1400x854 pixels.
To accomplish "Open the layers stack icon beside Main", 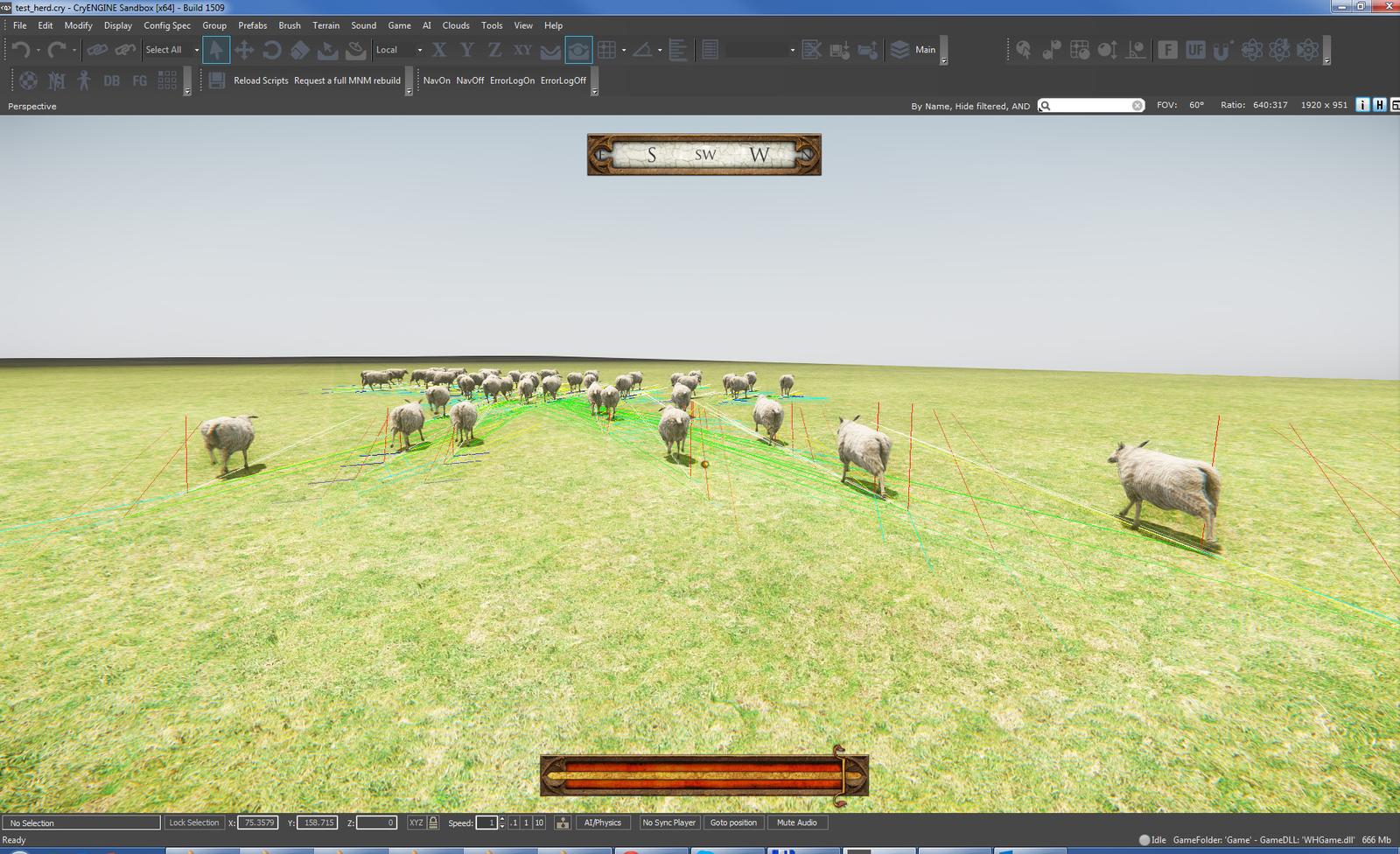I will pos(899,50).
